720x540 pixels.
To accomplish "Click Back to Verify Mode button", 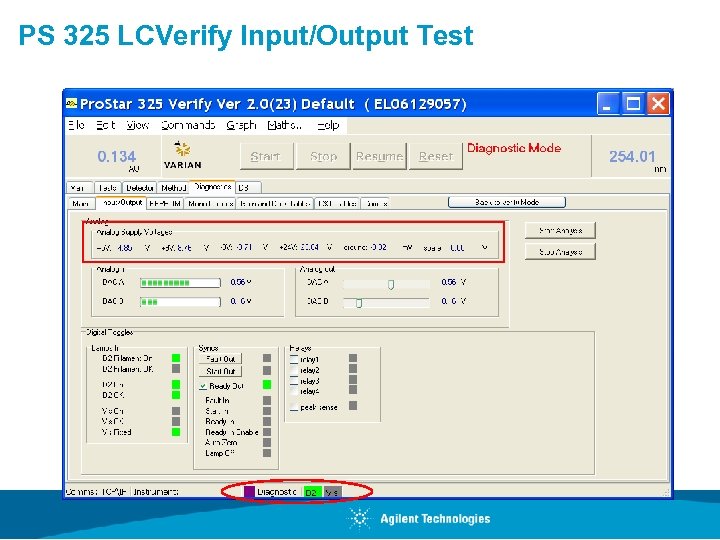I will [x=506, y=202].
